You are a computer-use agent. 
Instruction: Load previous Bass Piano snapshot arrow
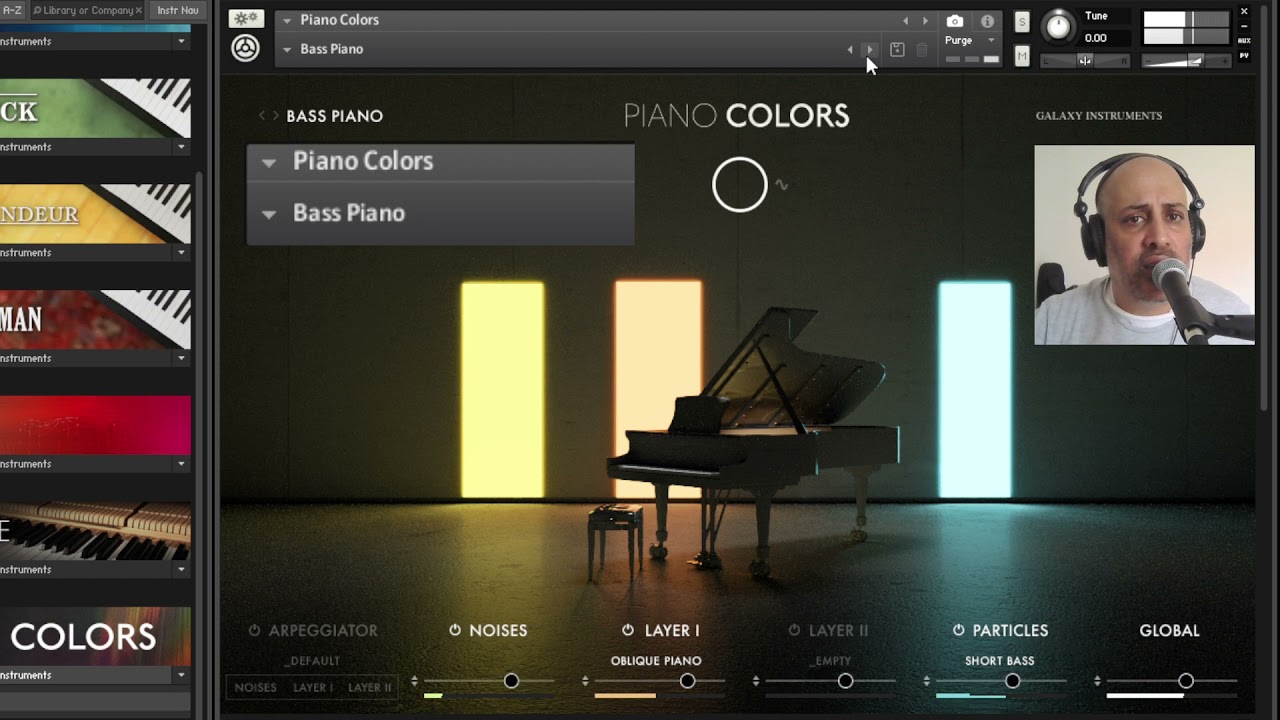point(850,49)
